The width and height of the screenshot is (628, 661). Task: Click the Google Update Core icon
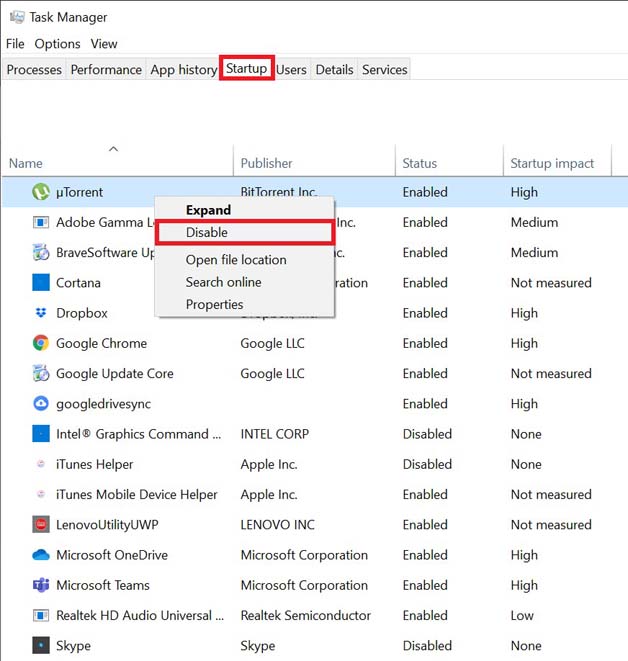(x=41, y=373)
